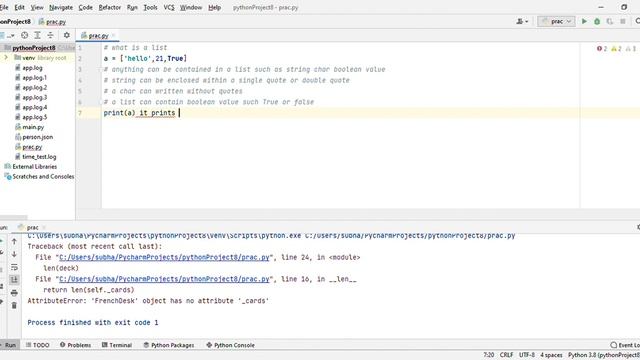Click Down the Stack Trace arrow in Run panel
Image resolution: width=640 pixels, height=360 pixels.
(14, 254)
